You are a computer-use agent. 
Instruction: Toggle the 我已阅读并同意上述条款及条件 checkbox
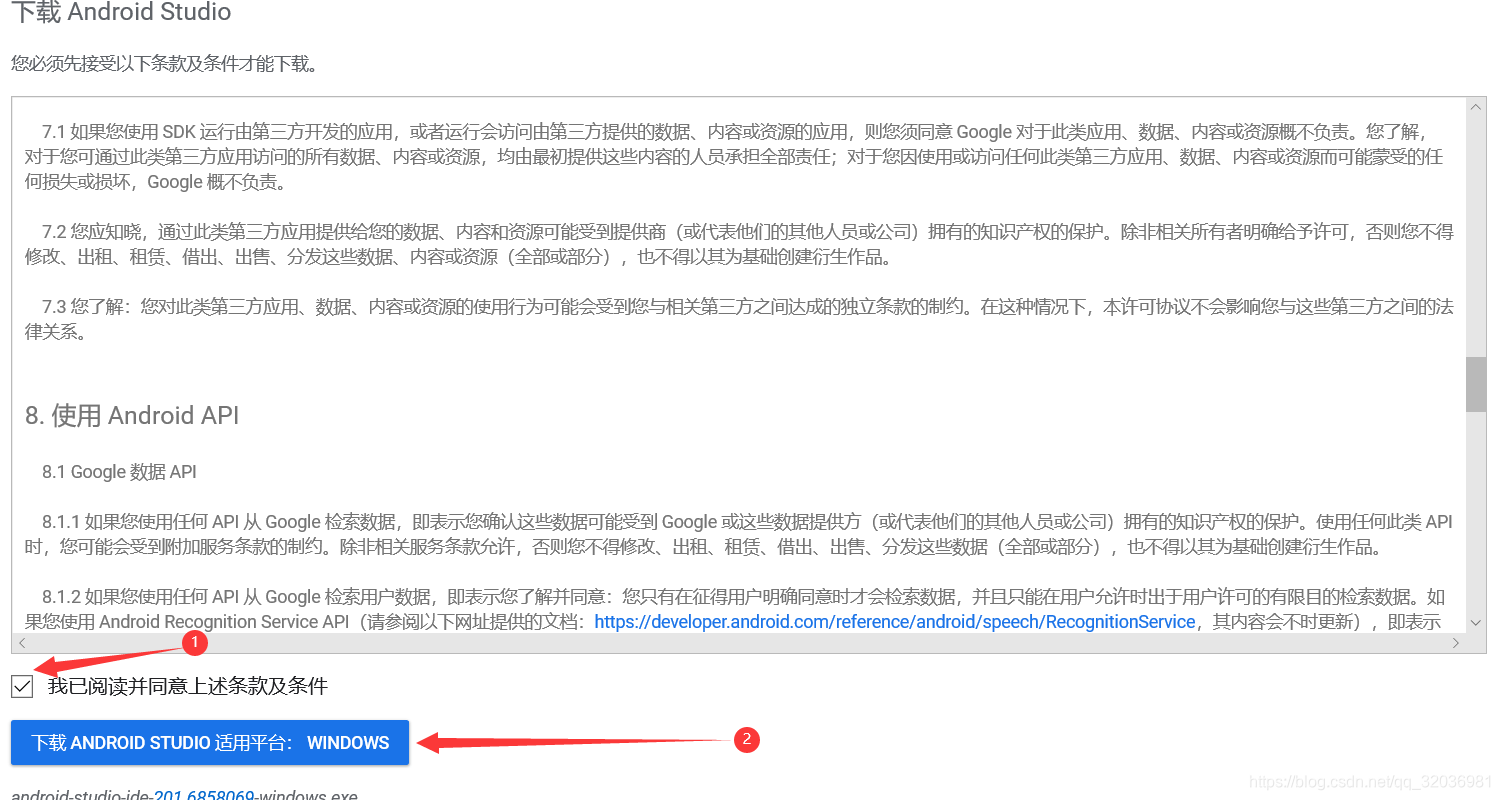[22, 686]
